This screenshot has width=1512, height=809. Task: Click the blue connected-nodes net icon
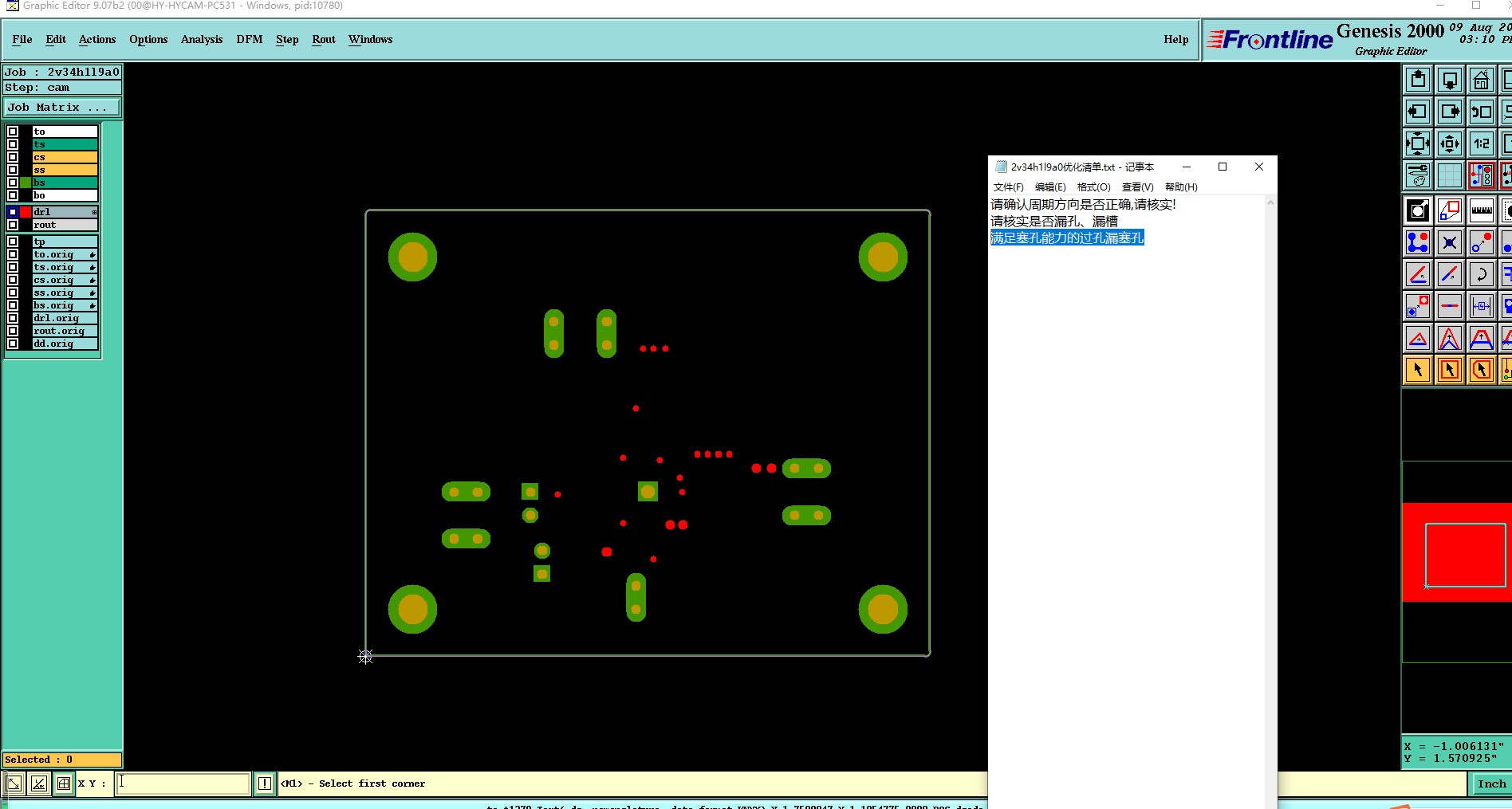point(1418,242)
